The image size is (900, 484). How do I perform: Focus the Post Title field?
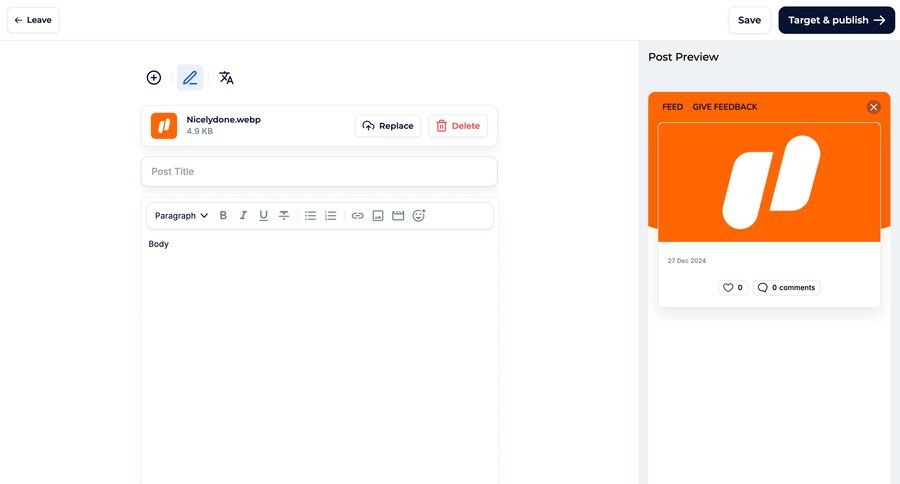coord(319,172)
